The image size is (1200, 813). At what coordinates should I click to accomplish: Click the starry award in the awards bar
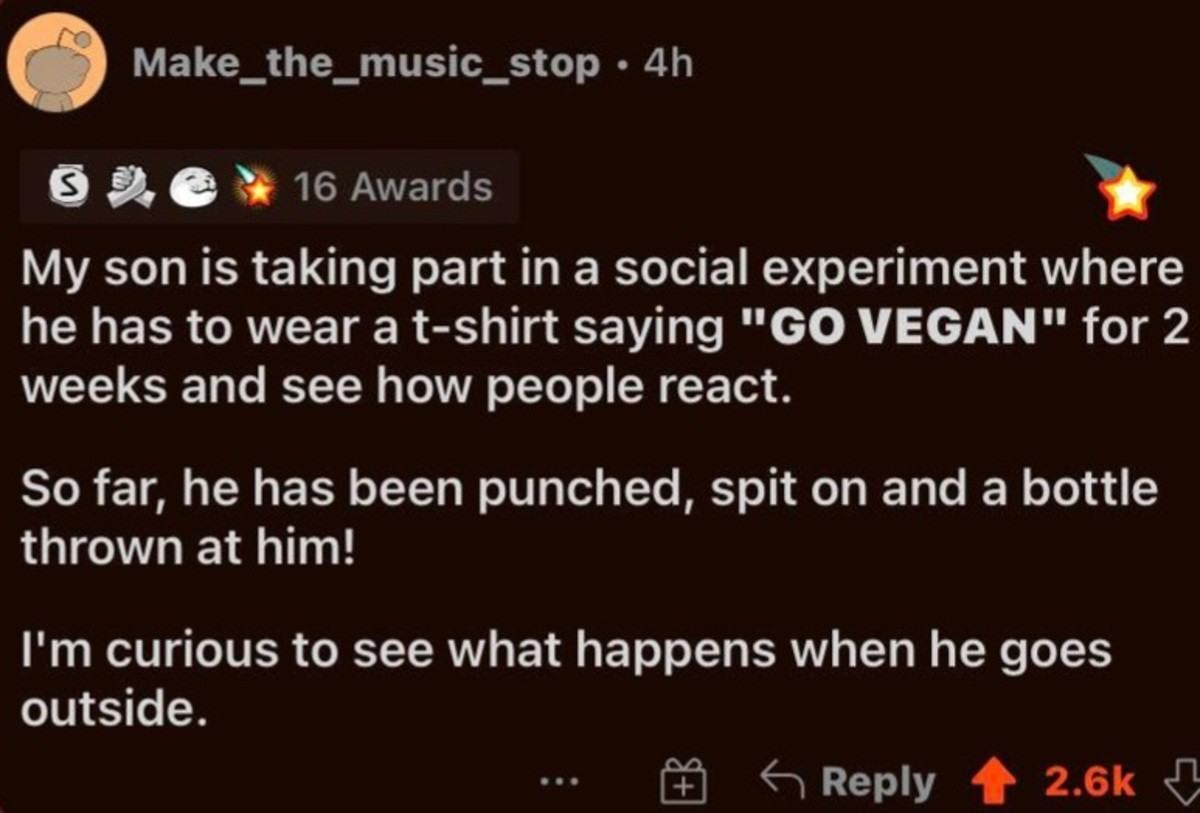click(x=252, y=186)
